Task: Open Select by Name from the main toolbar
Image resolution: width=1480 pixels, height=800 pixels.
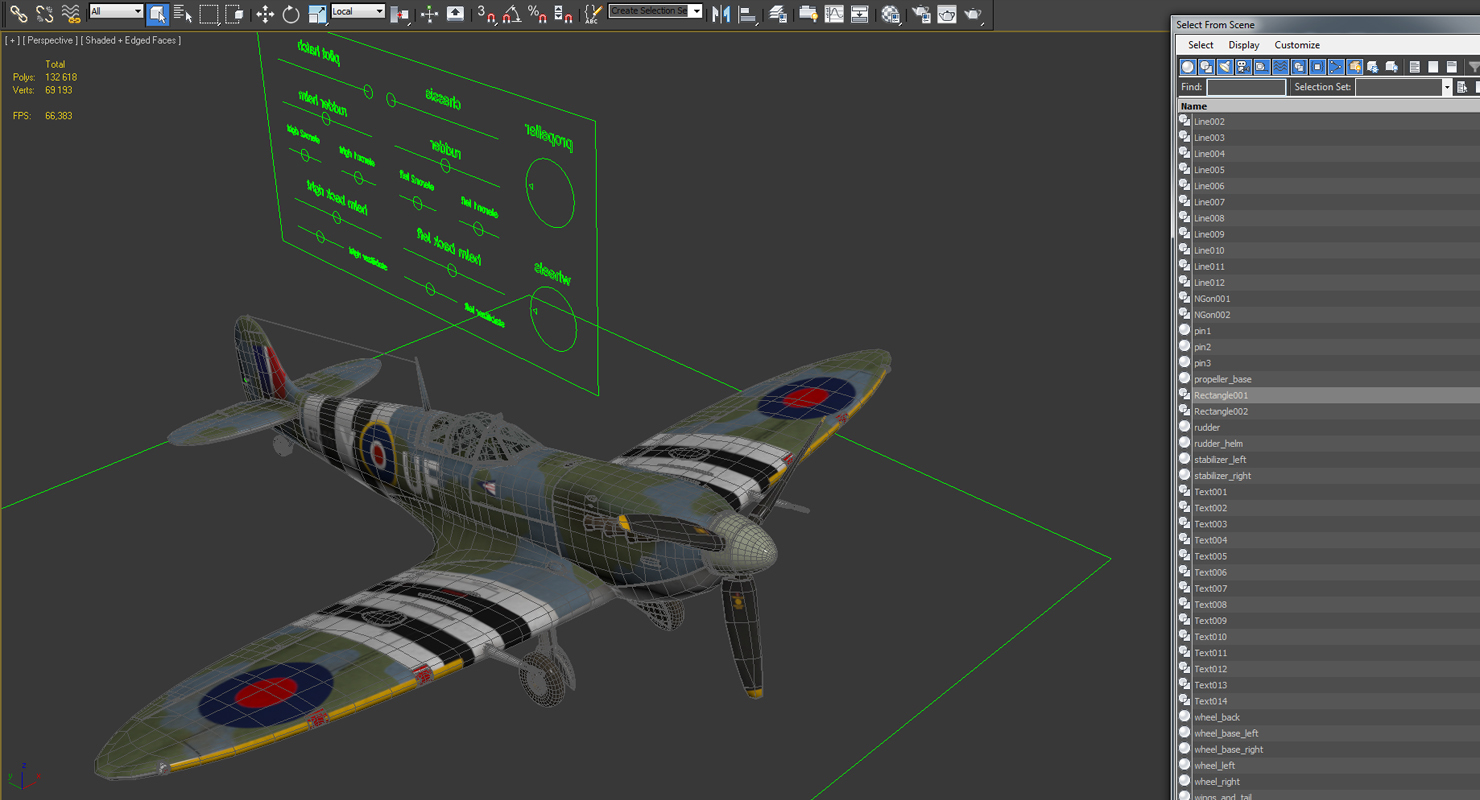Action: pyautogui.click(x=183, y=14)
